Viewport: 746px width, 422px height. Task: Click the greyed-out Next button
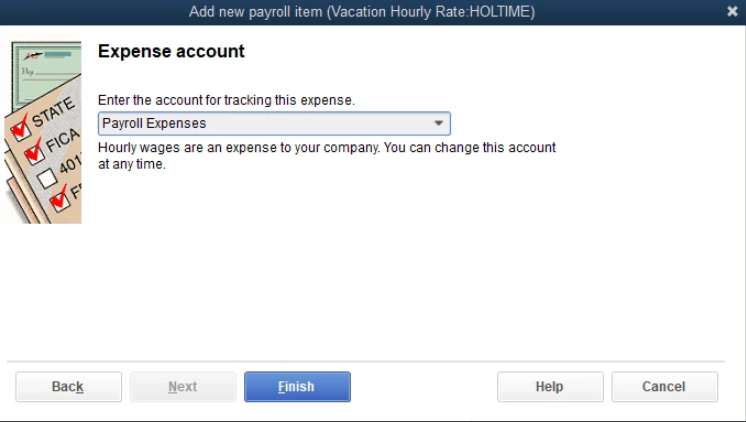(x=183, y=387)
